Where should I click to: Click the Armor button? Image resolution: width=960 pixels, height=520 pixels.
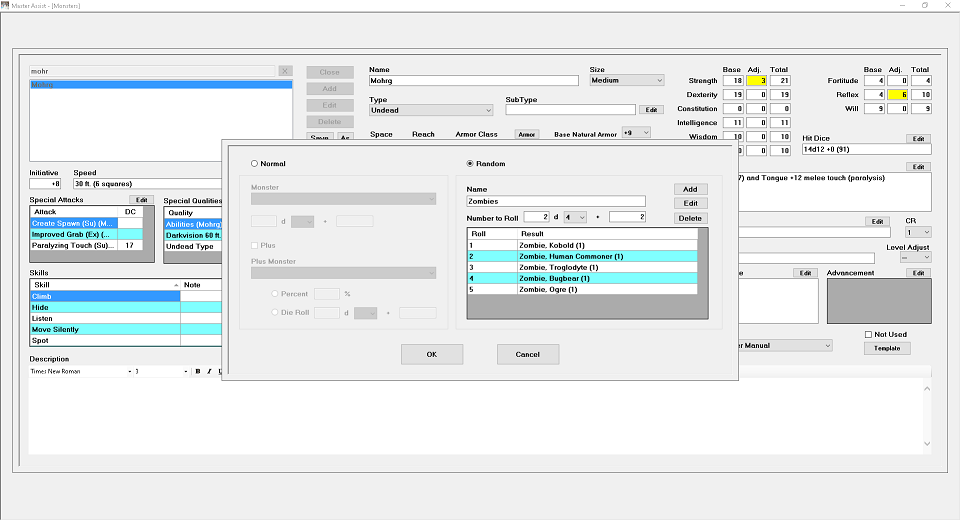click(527, 134)
